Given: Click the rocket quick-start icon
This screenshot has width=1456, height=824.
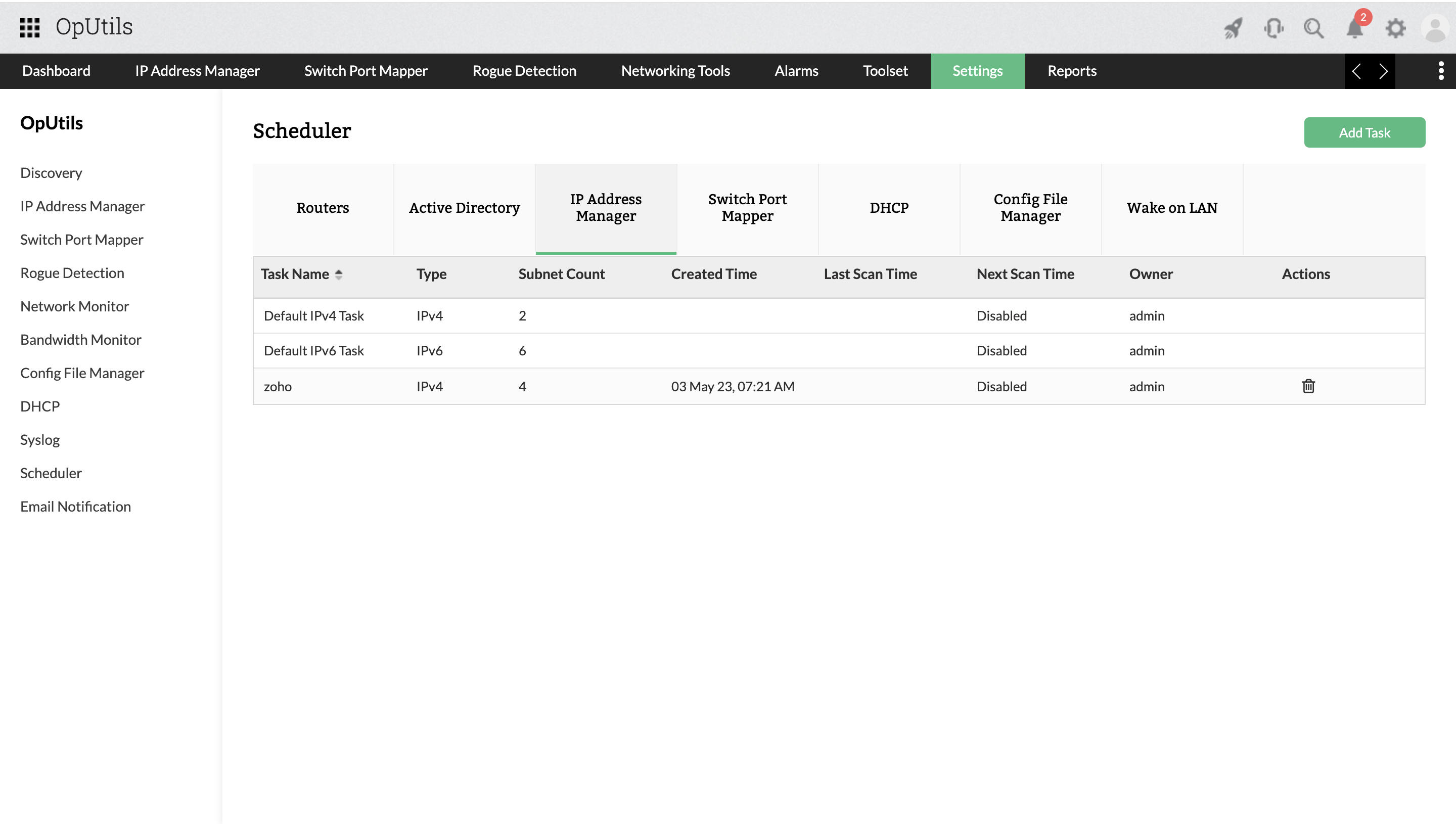Looking at the screenshot, I should point(1233,28).
